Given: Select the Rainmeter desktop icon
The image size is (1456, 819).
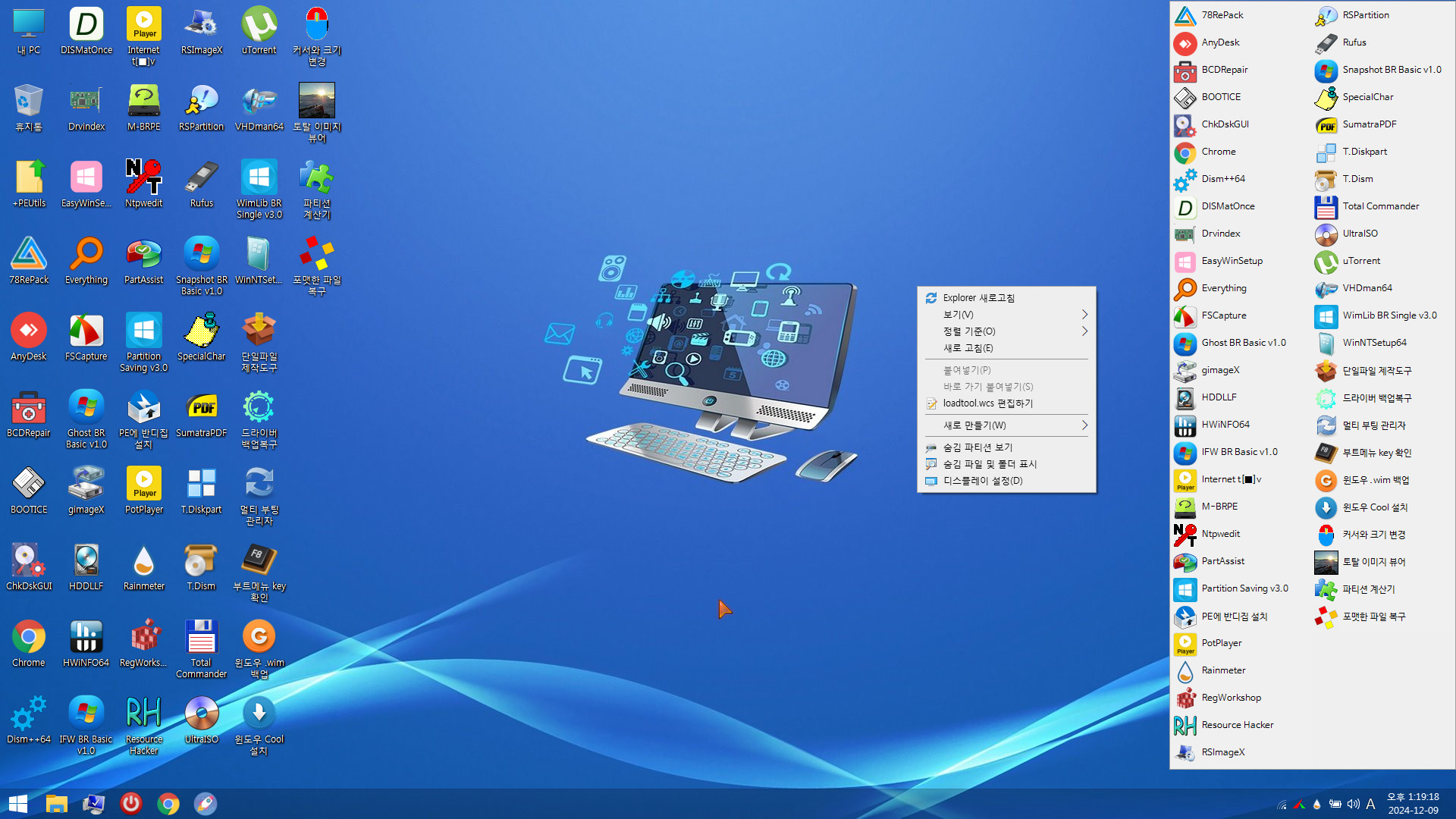Looking at the screenshot, I should coord(144,567).
